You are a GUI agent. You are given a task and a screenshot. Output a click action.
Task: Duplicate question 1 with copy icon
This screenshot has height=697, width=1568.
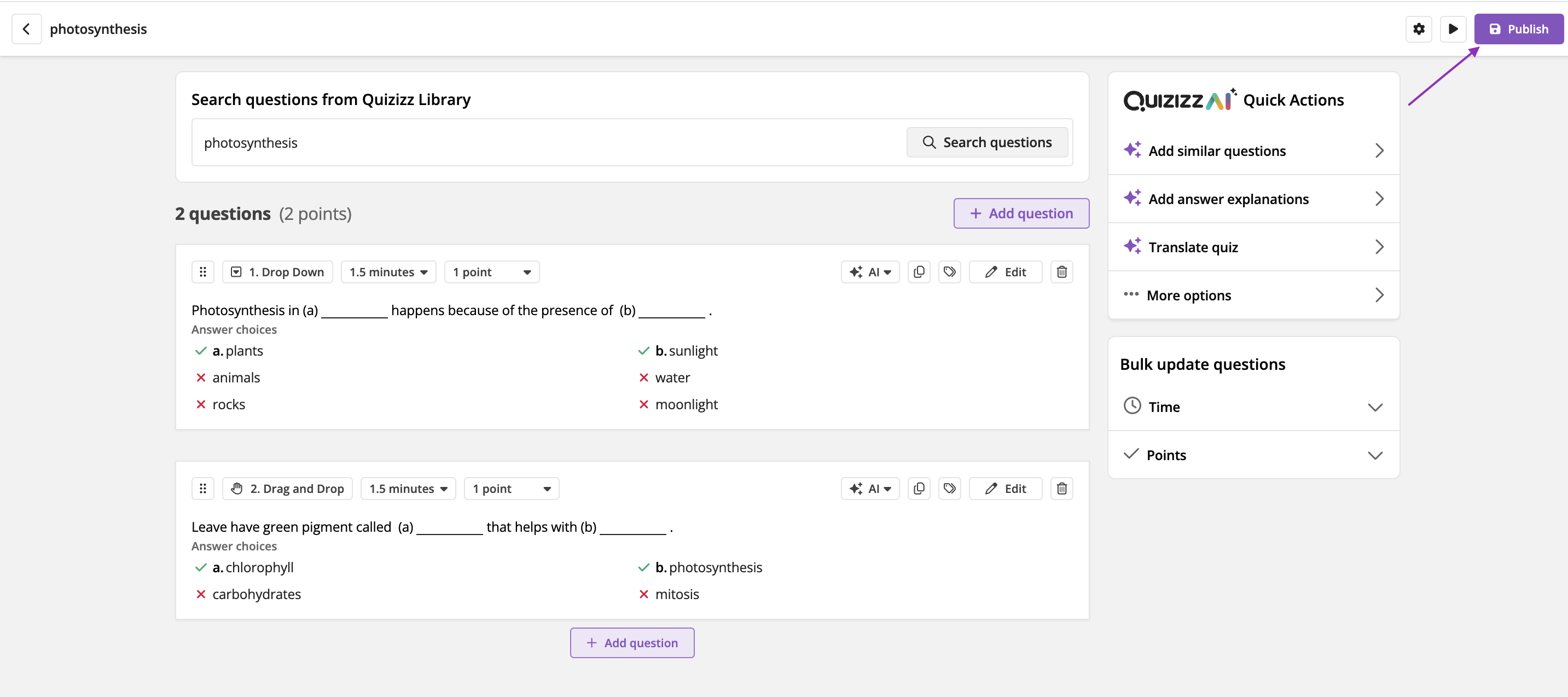click(919, 272)
